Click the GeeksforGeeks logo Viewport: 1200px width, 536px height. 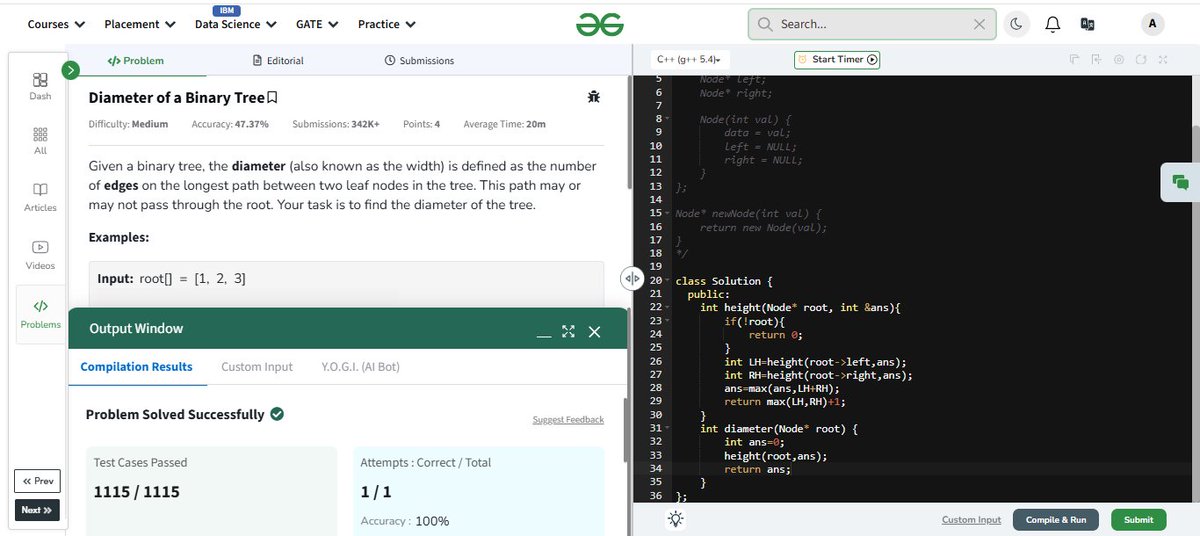tap(600, 24)
